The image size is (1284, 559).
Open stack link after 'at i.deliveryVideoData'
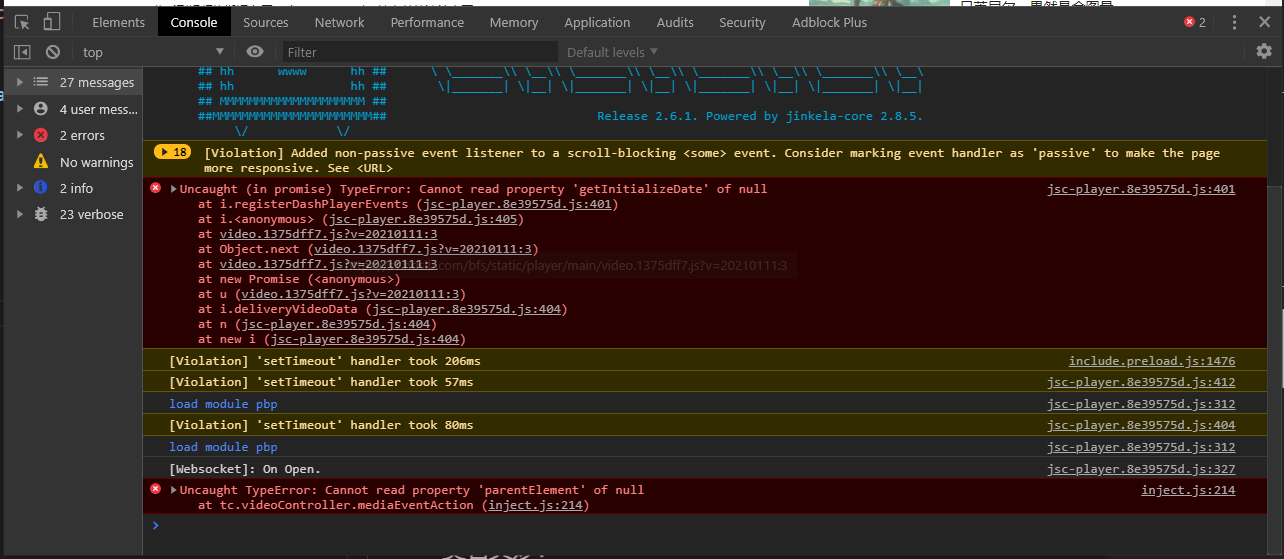(x=466, y=309)
